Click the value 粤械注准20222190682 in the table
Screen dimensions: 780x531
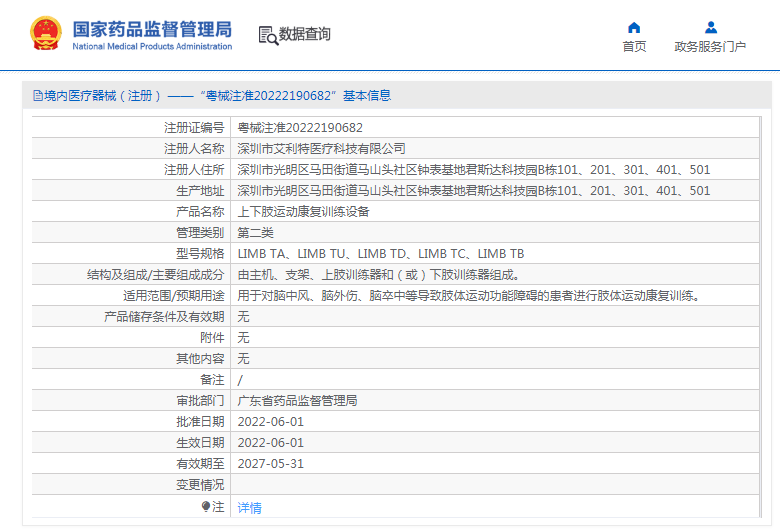coord(300,128)
